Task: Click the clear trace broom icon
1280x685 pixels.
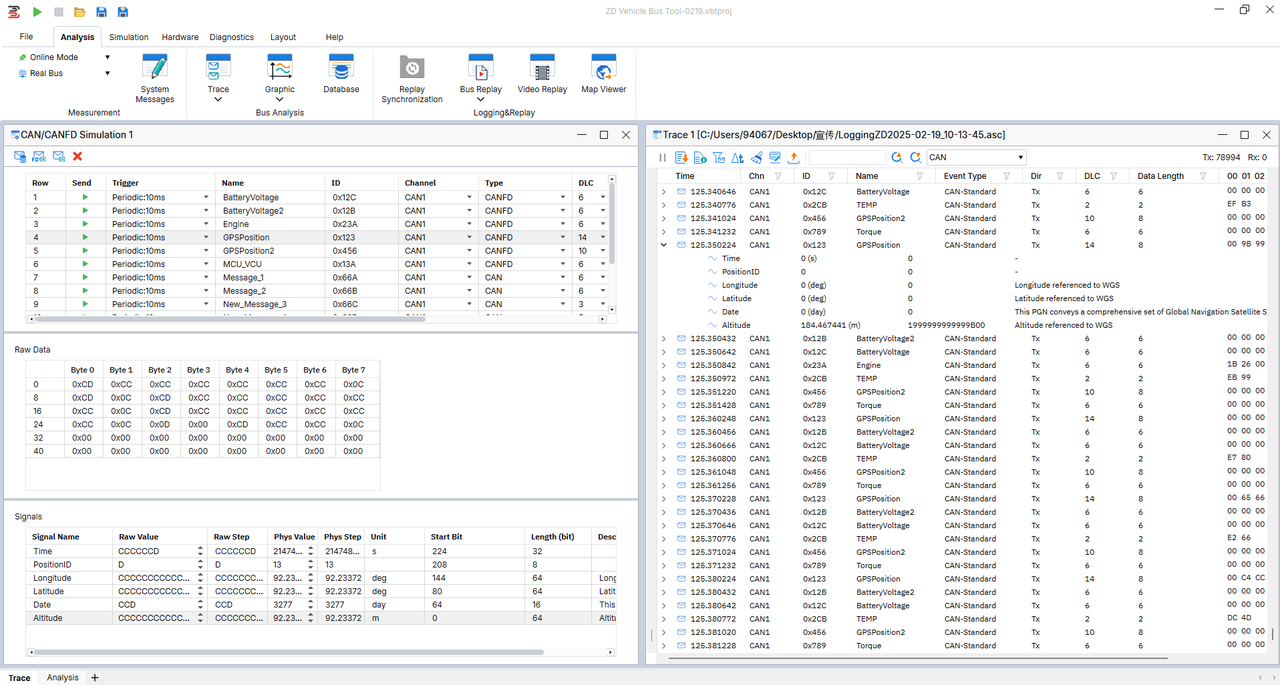Action: click(x=757, y=157)
